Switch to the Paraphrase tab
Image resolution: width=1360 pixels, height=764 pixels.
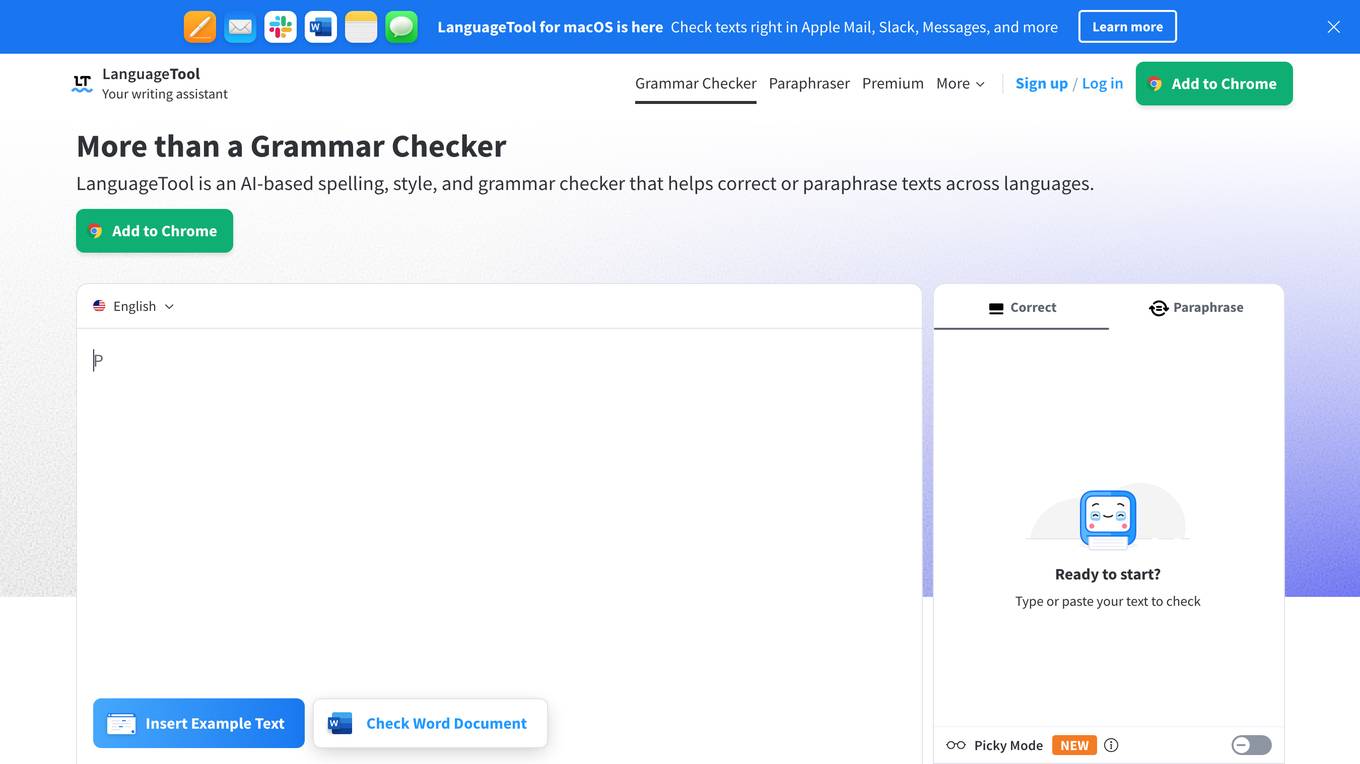pyautogui.click(x=1196, y=308)
